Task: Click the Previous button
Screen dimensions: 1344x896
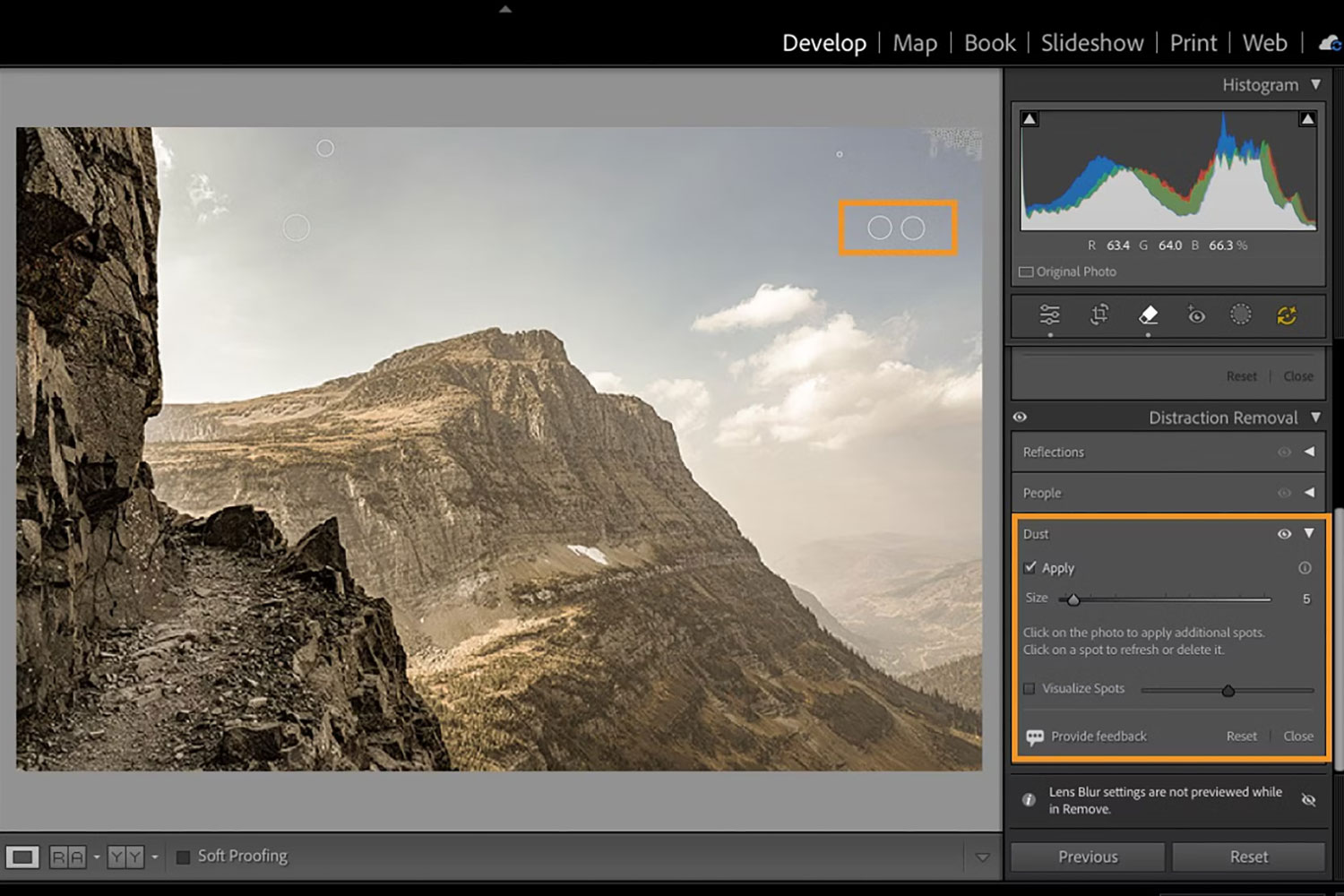Action: click(1088, 857)
